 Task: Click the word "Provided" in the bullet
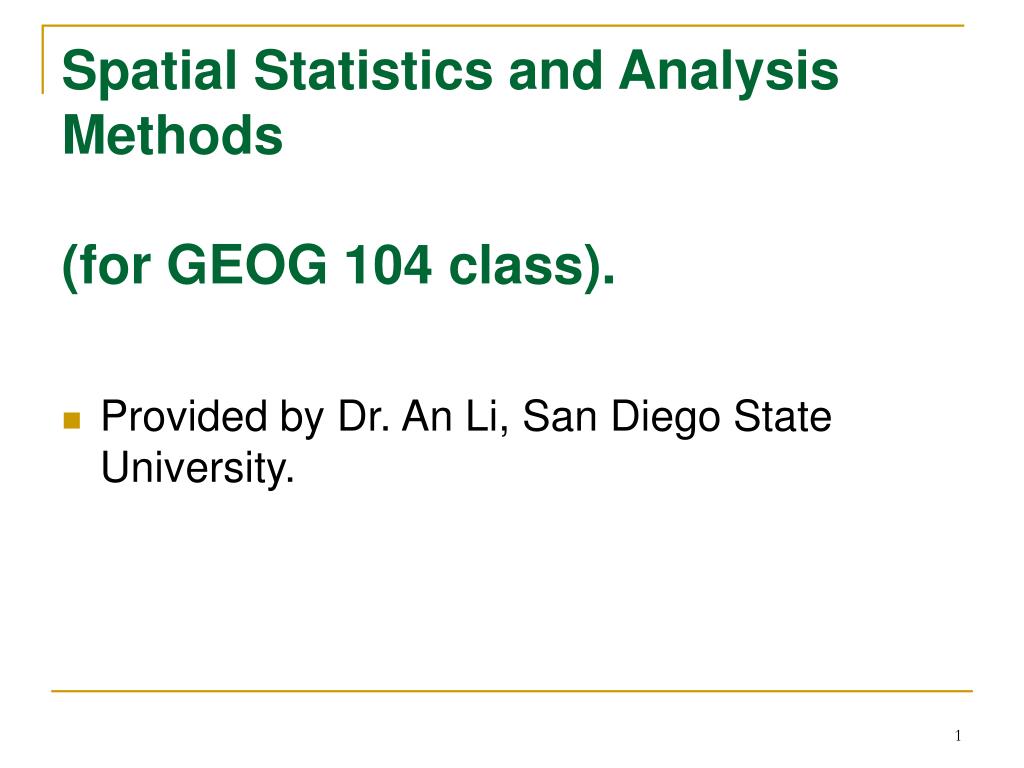[184, 416]
